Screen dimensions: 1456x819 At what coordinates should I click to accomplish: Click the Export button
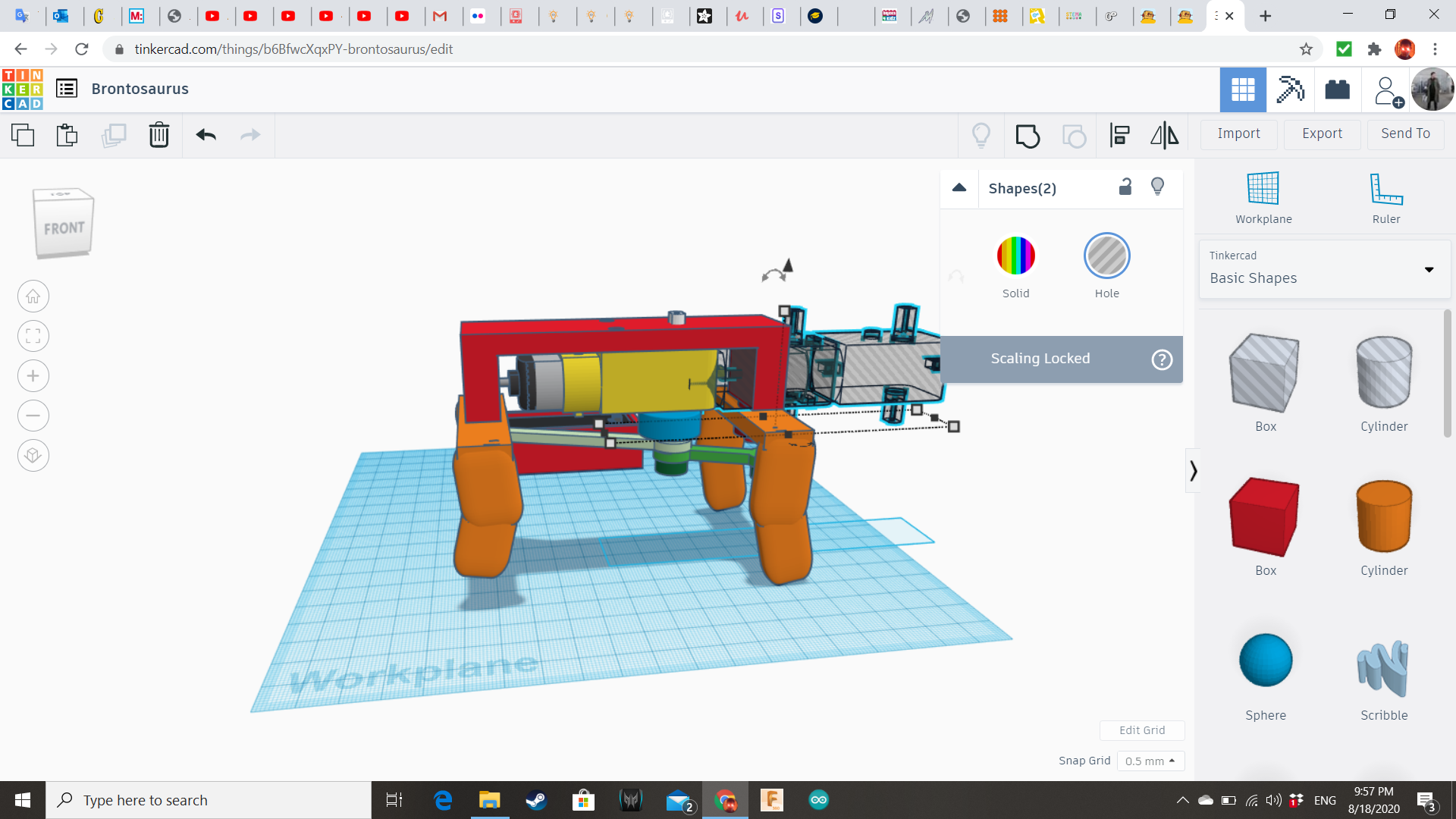pyautogui.click(x=1322, y=133)
